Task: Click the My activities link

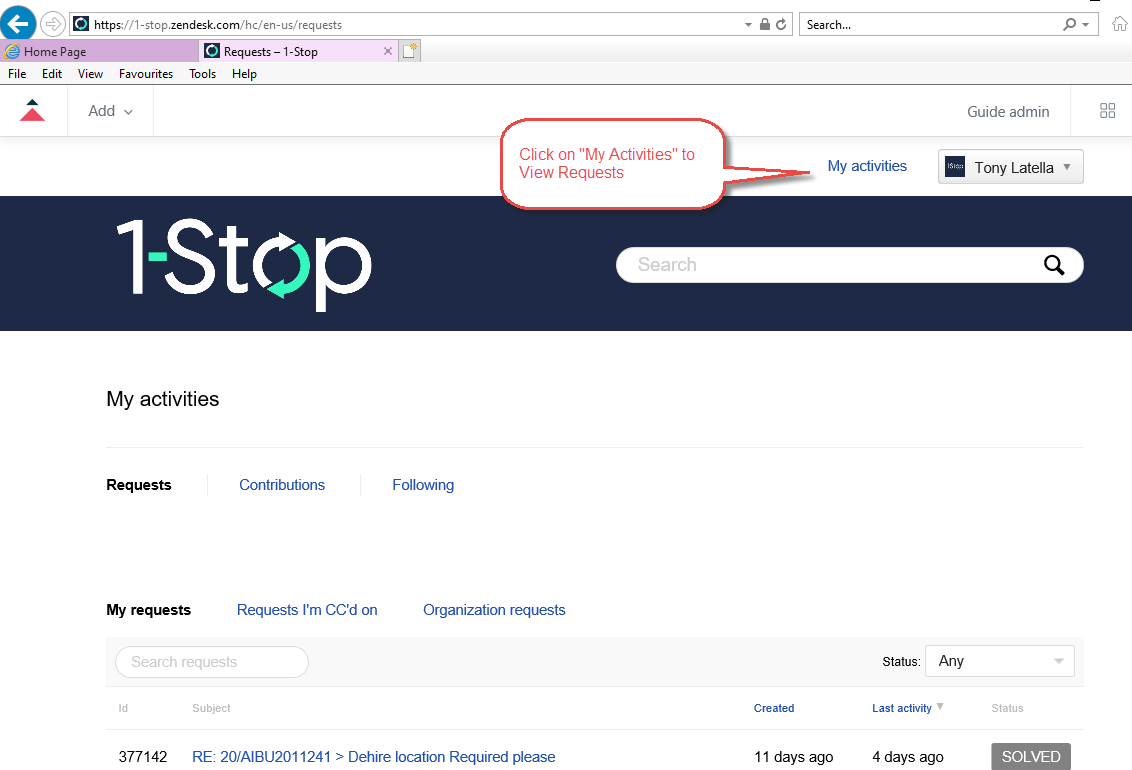Action: [866, 166]
